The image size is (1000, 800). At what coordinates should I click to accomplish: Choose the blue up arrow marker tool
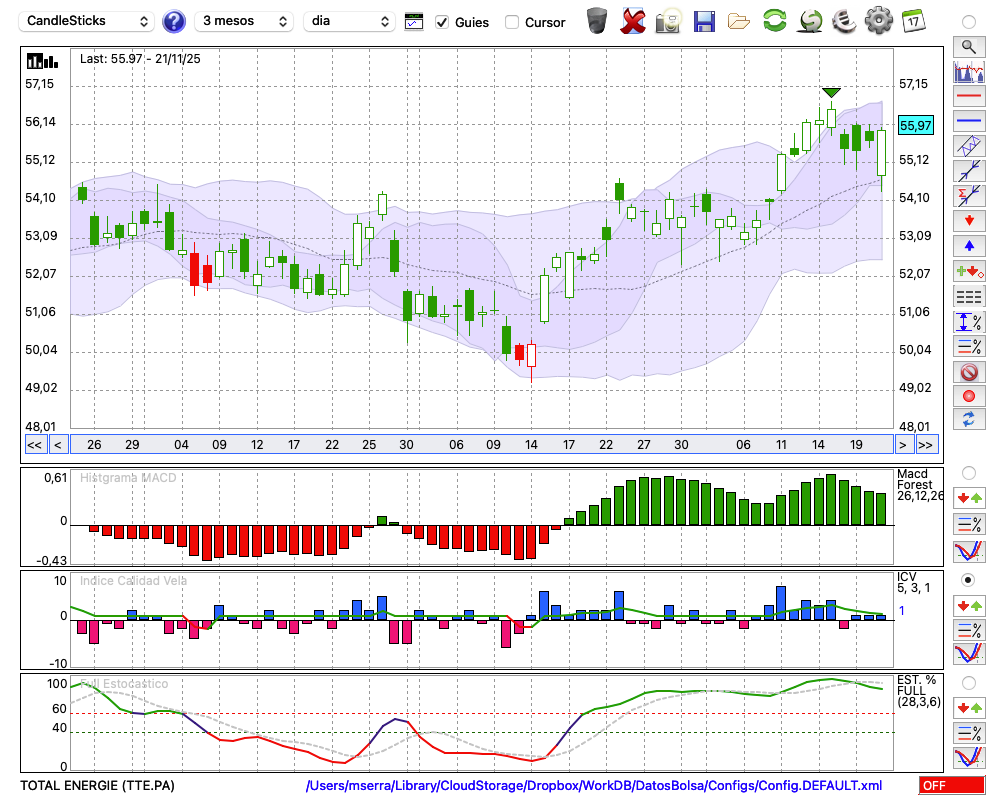click(x=968, y=245)
